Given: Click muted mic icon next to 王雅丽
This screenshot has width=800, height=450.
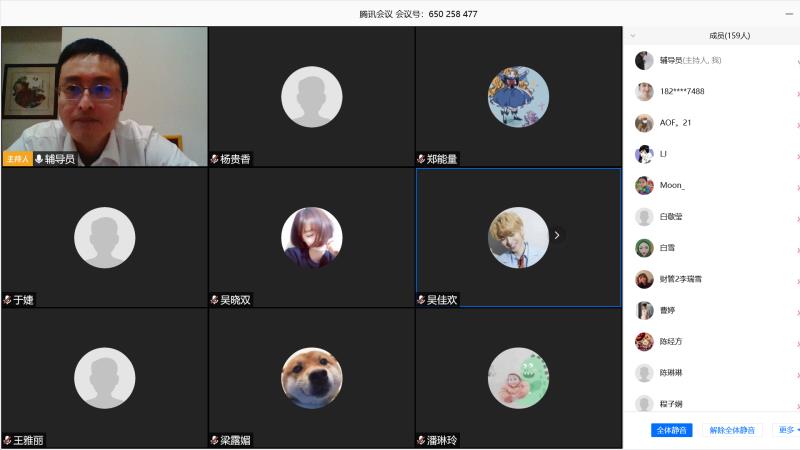Looking at the screenshot, I should [8, 440].
